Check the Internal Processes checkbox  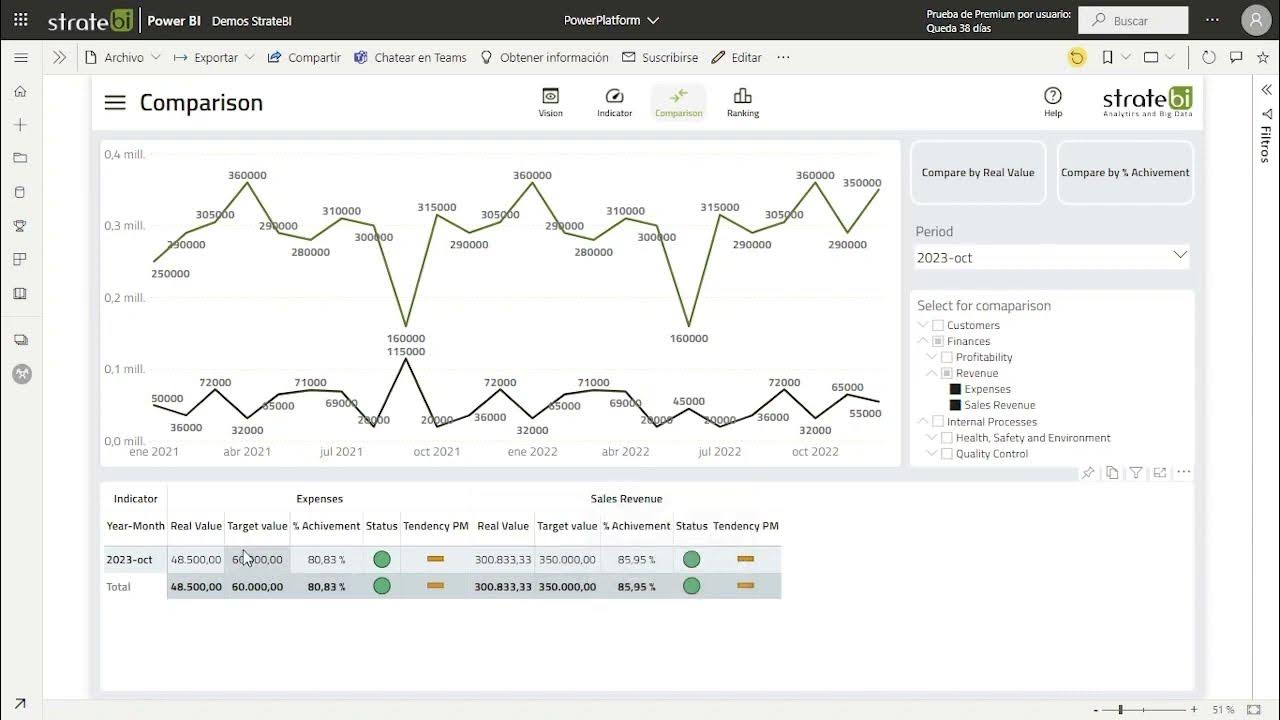(938, 421)
